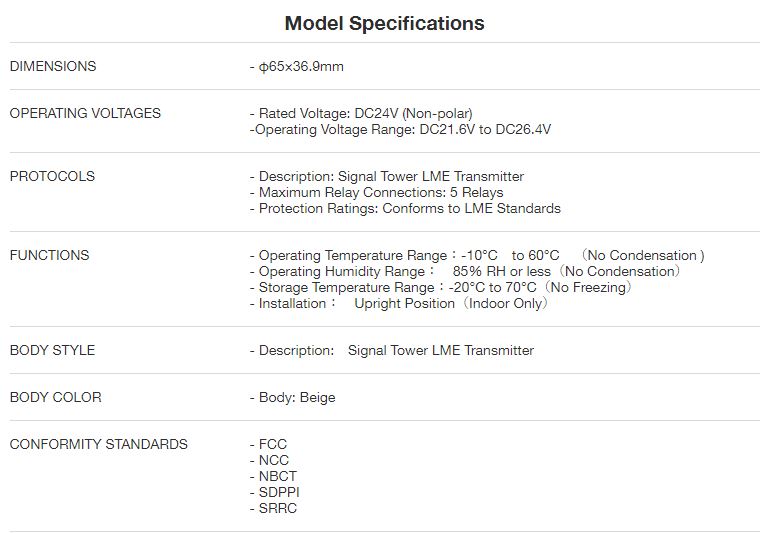Click the BODY STYLE row label

(52, 350)
